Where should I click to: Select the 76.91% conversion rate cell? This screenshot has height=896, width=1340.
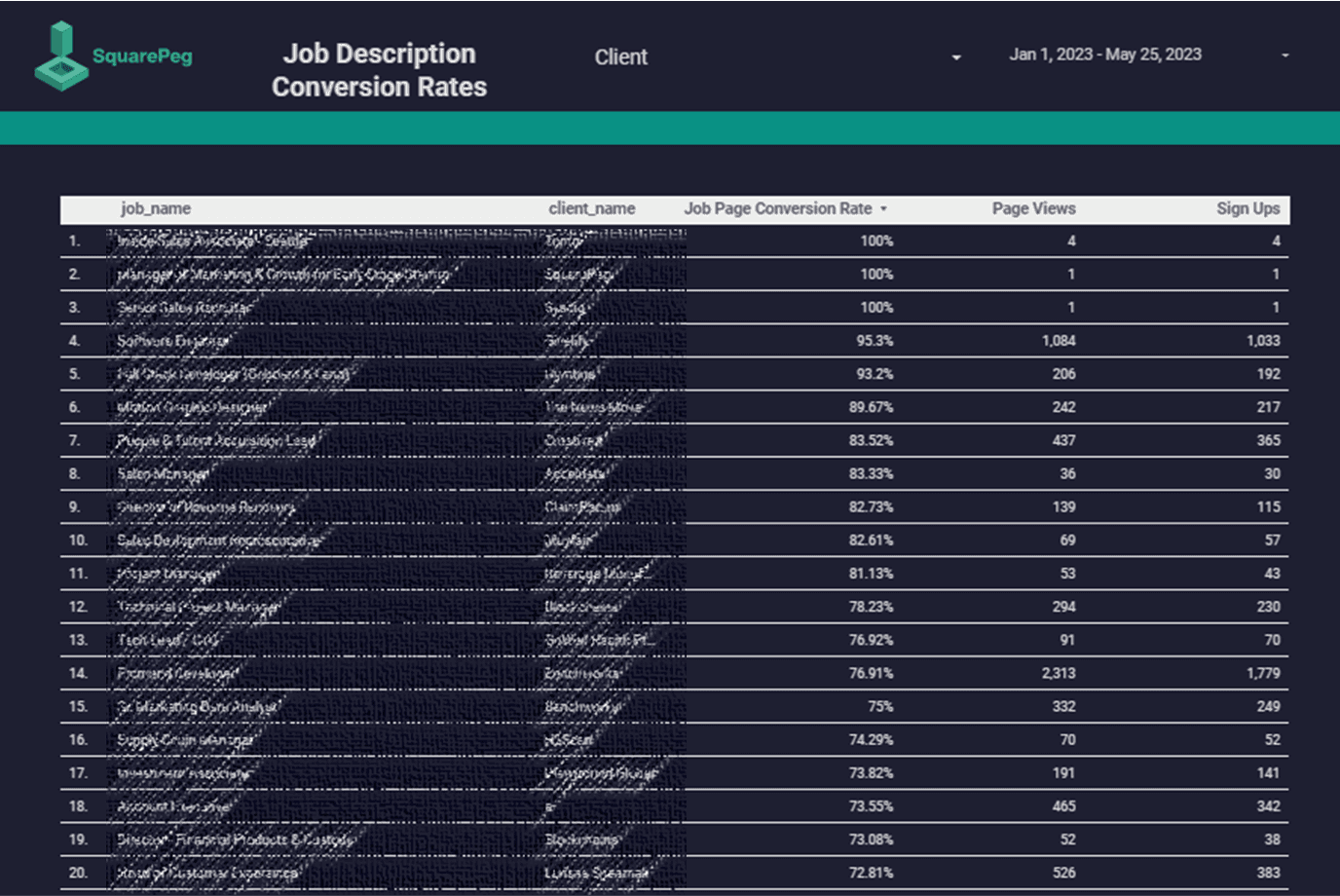[871, 673]
